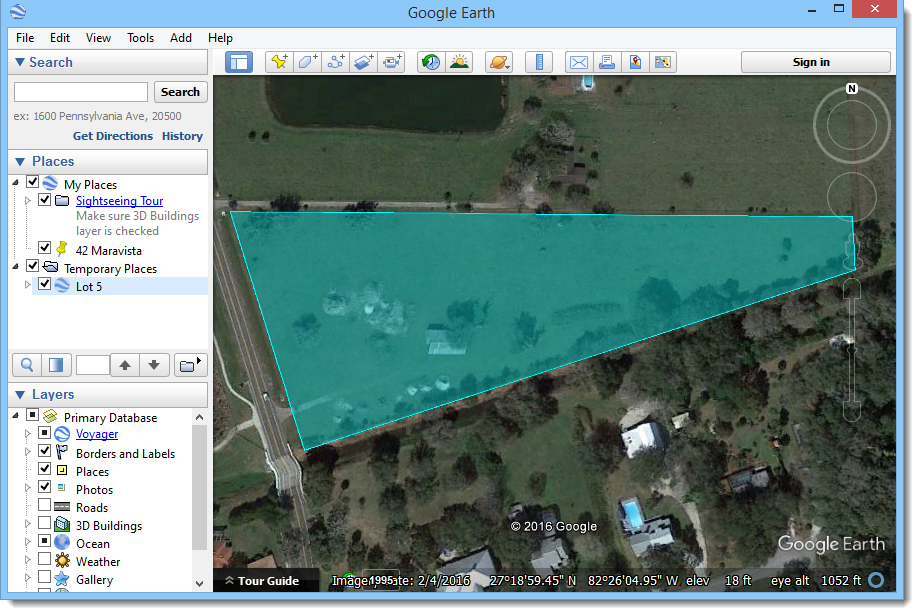Add a path from the toolbar
Image resolution: width=919 pixels, height=615 pixels.
[335, 62]
